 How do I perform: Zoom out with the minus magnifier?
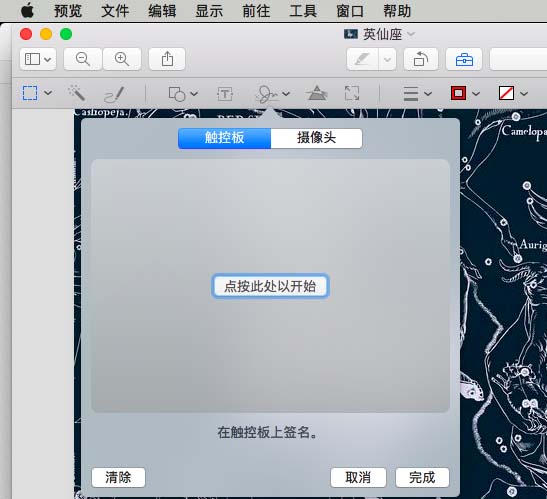[x=83, y=59]
